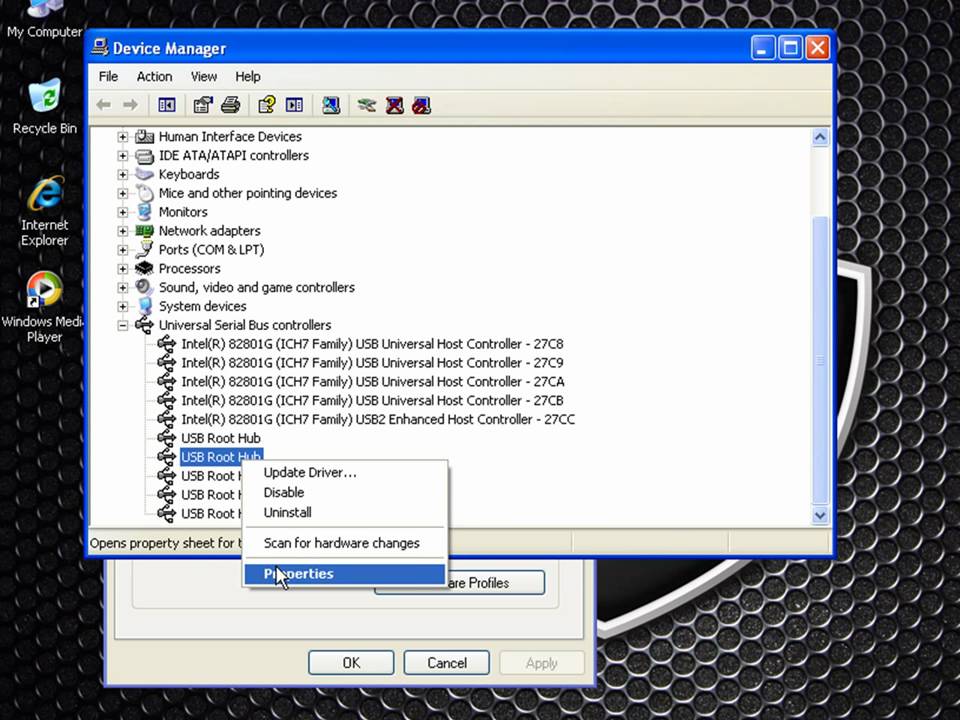
Task: Select the System devices label
Action: pos(203,306)
